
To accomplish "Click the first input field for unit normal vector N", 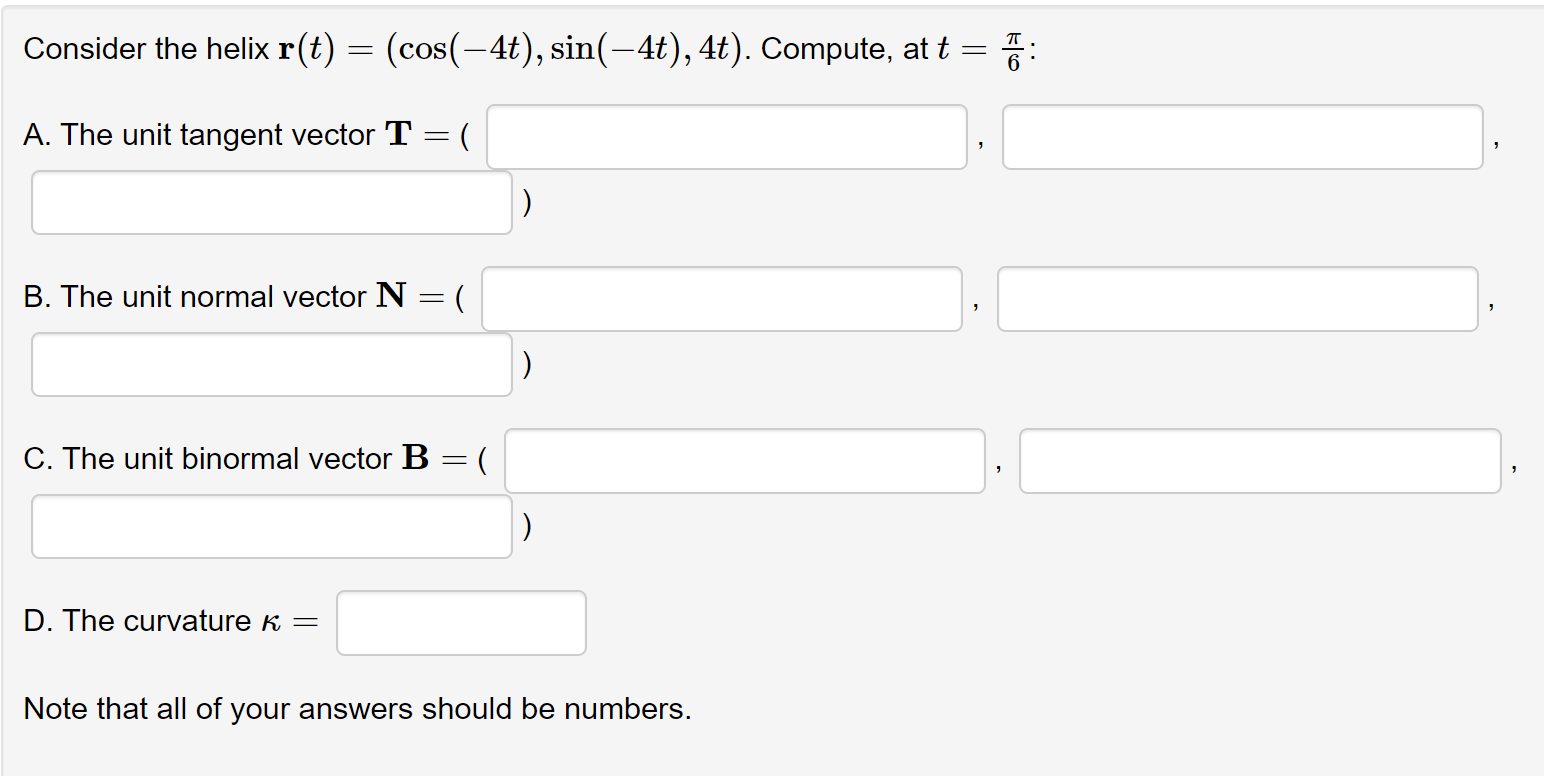I will (722, 298).
